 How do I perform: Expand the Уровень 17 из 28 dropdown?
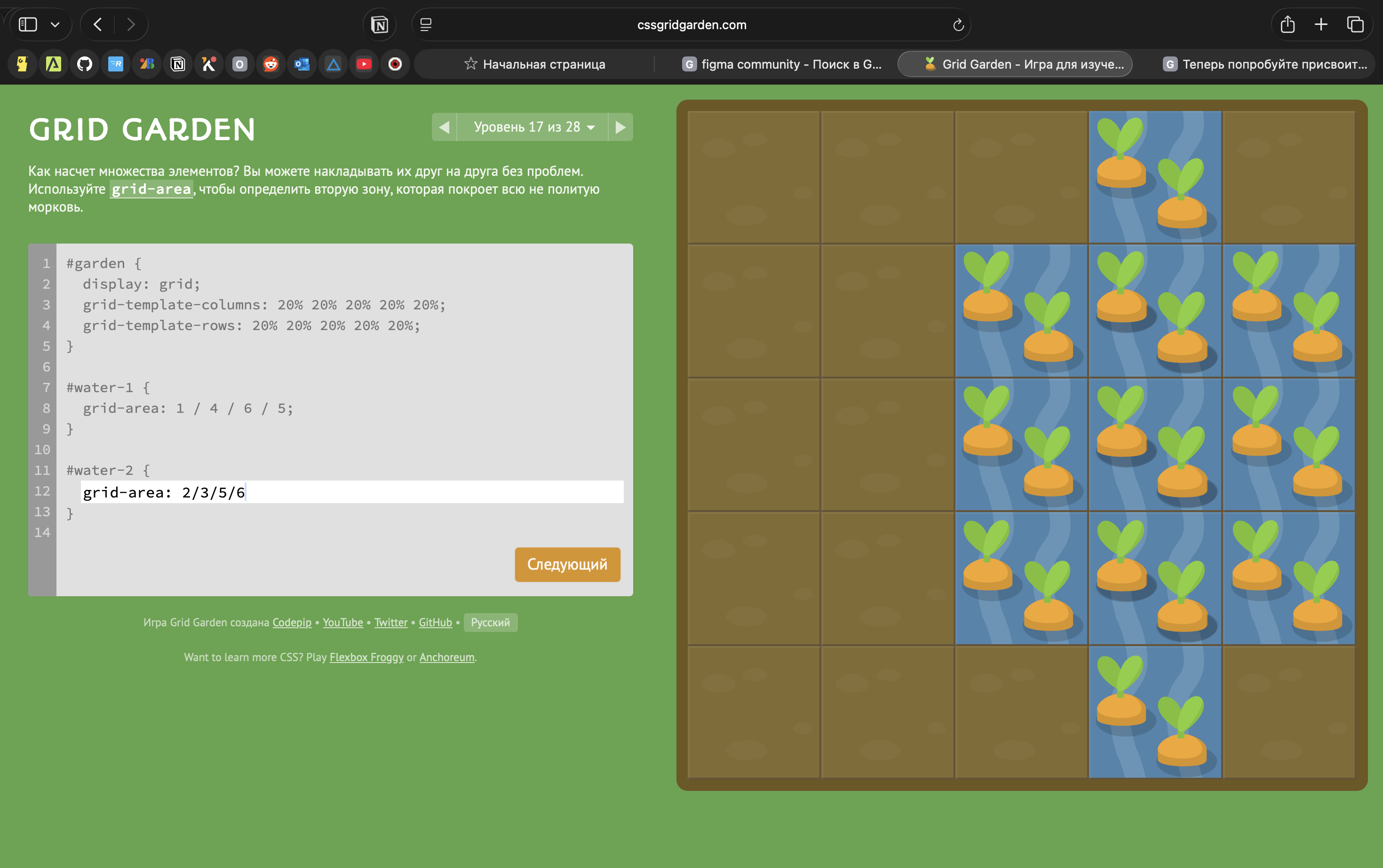click(533, 127)
